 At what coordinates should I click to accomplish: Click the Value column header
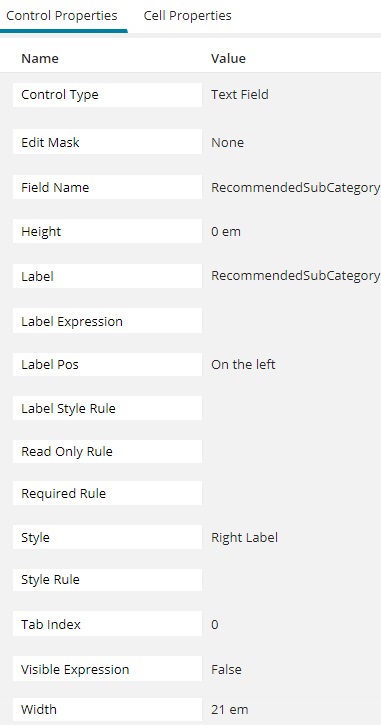[228, 58]
